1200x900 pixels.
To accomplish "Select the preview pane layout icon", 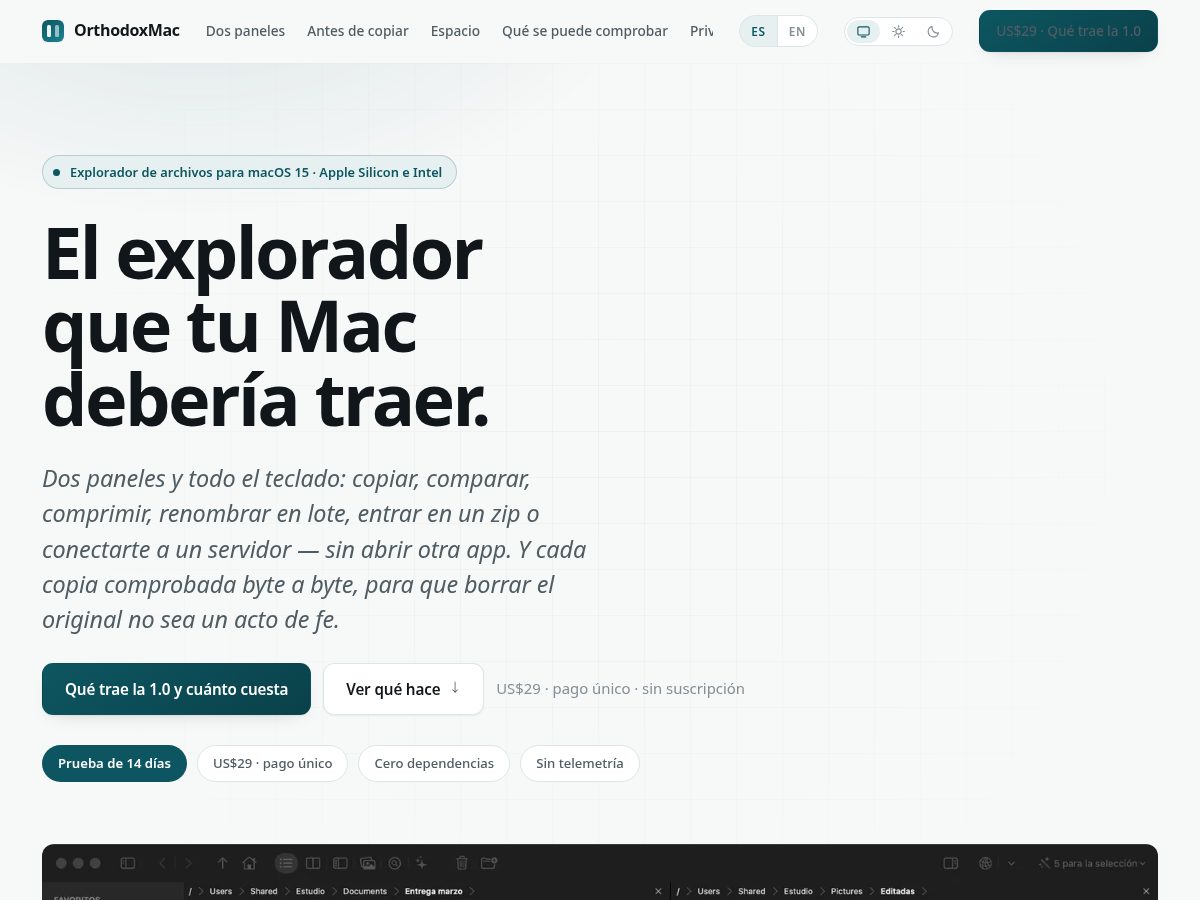I will (340, 863).
